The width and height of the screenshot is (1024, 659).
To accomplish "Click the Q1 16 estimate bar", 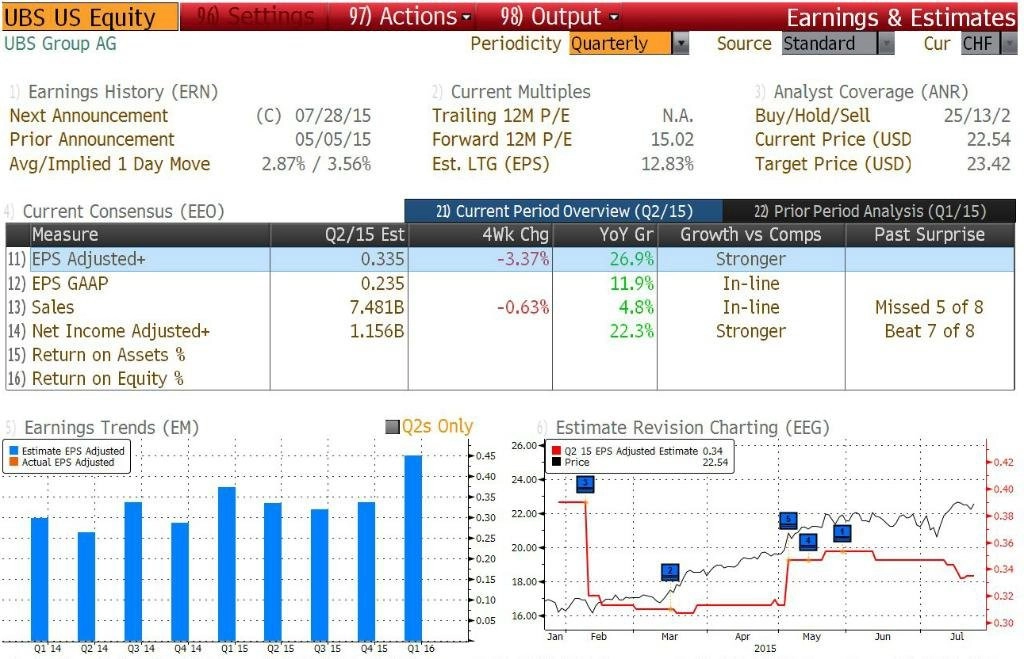I will (413, 548).
